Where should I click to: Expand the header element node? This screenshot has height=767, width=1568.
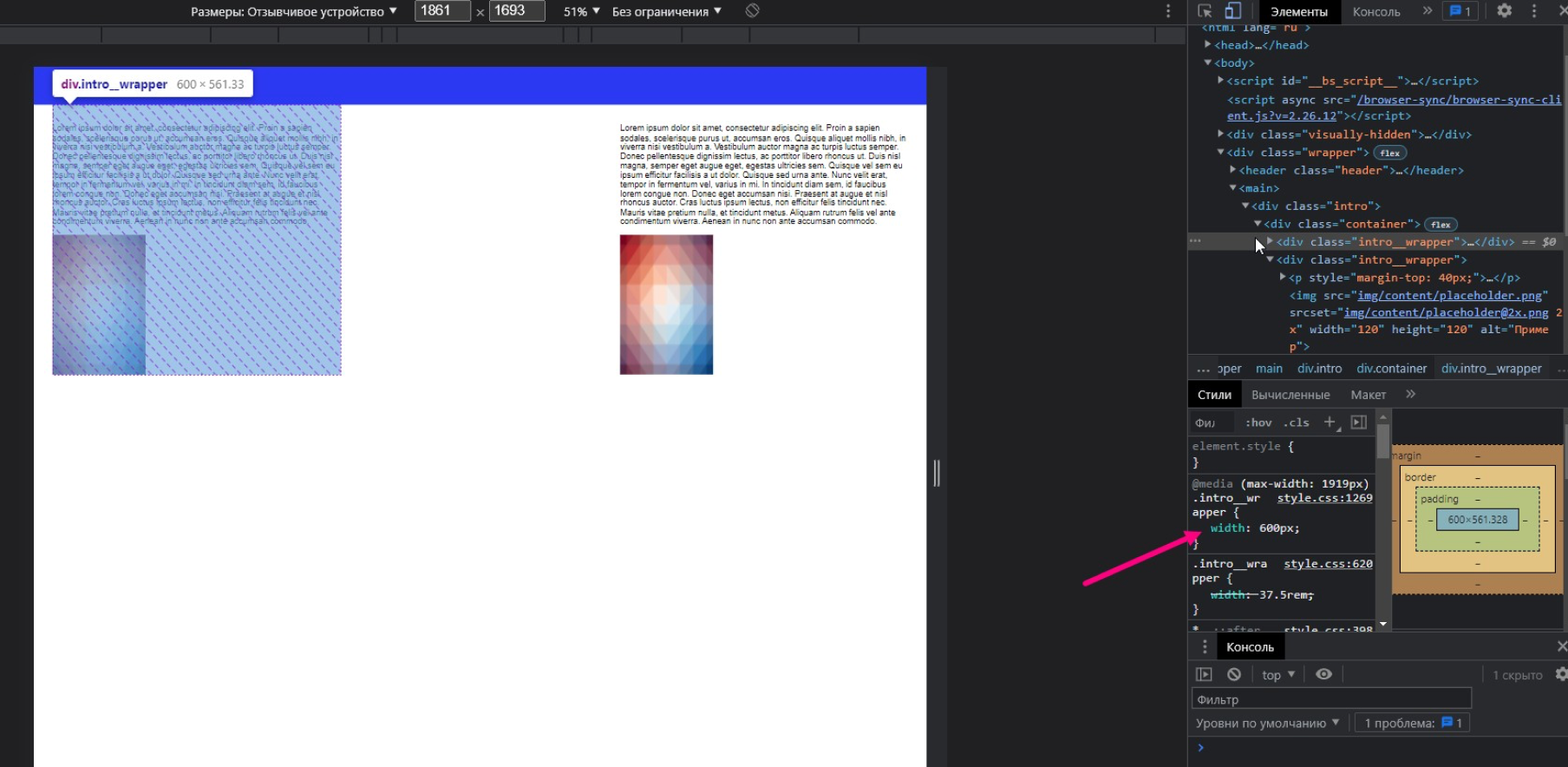coord(1232,169)
